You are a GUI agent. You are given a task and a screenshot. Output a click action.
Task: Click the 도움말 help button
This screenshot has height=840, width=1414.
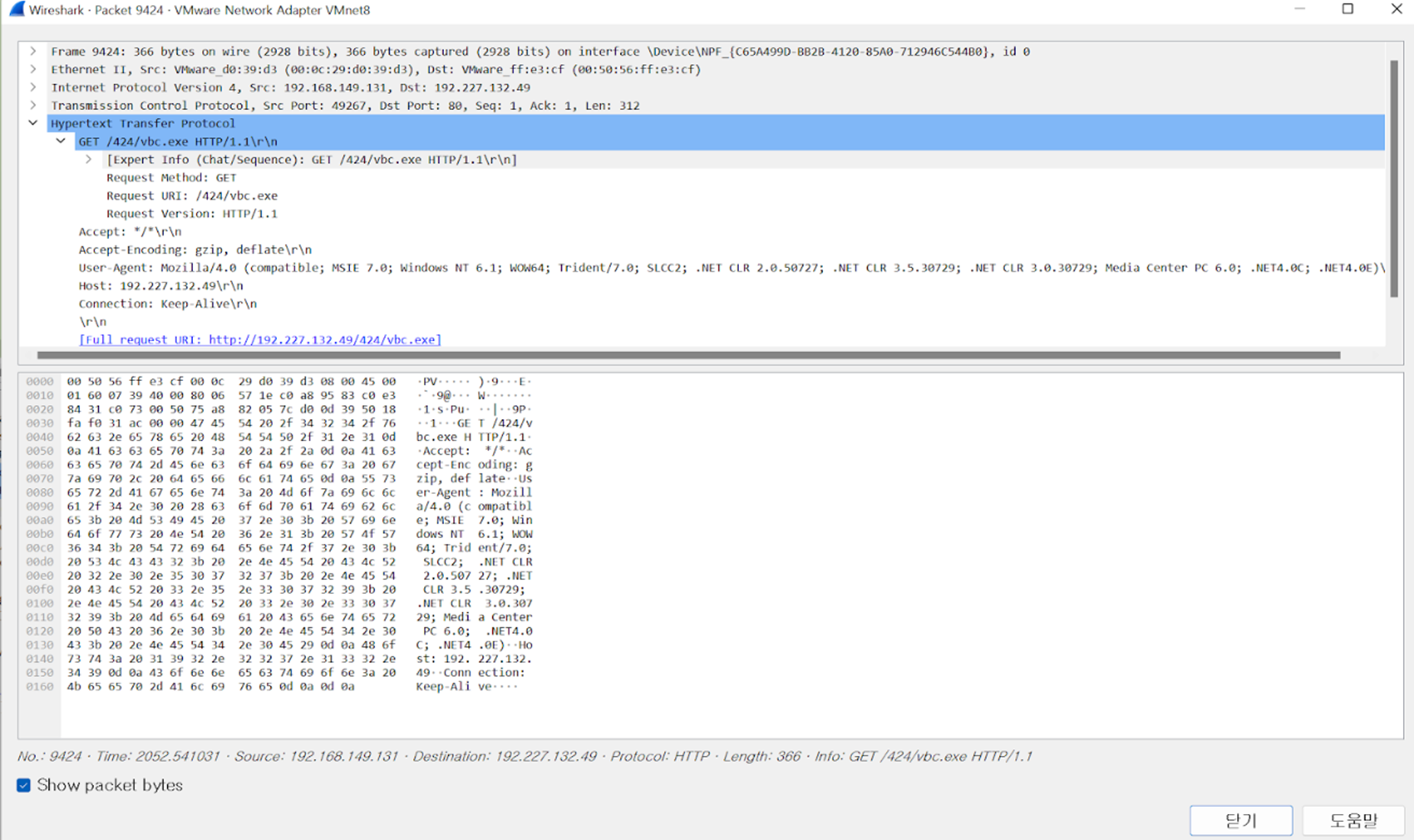pyautogui.click(x=1353, y=820)
